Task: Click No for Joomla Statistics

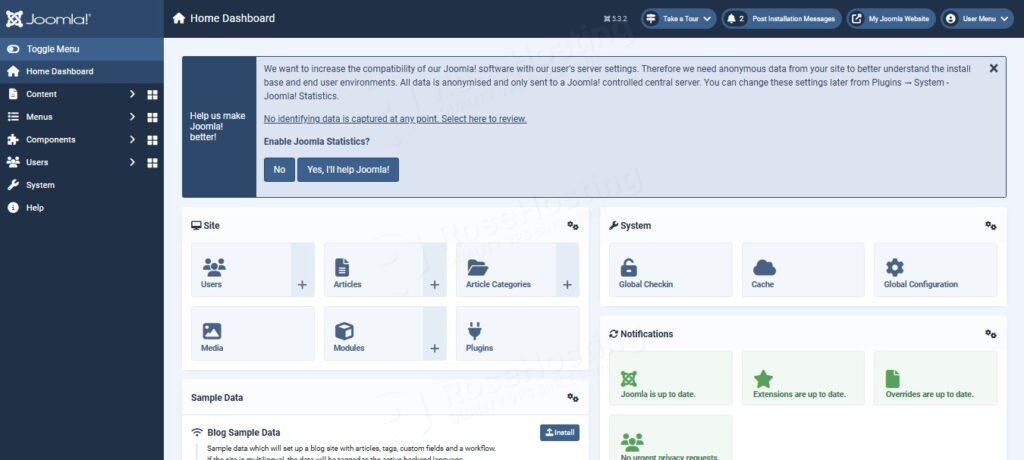Action: pos(280,169)
